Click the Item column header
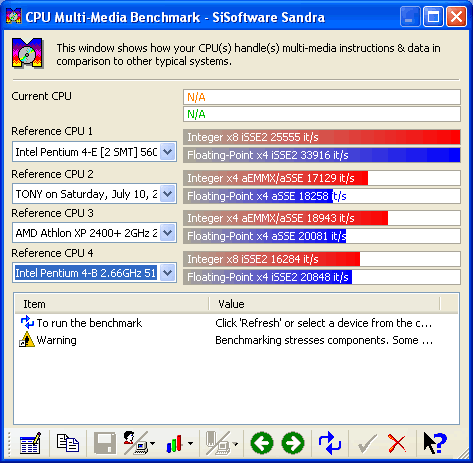 click(112, 304)
